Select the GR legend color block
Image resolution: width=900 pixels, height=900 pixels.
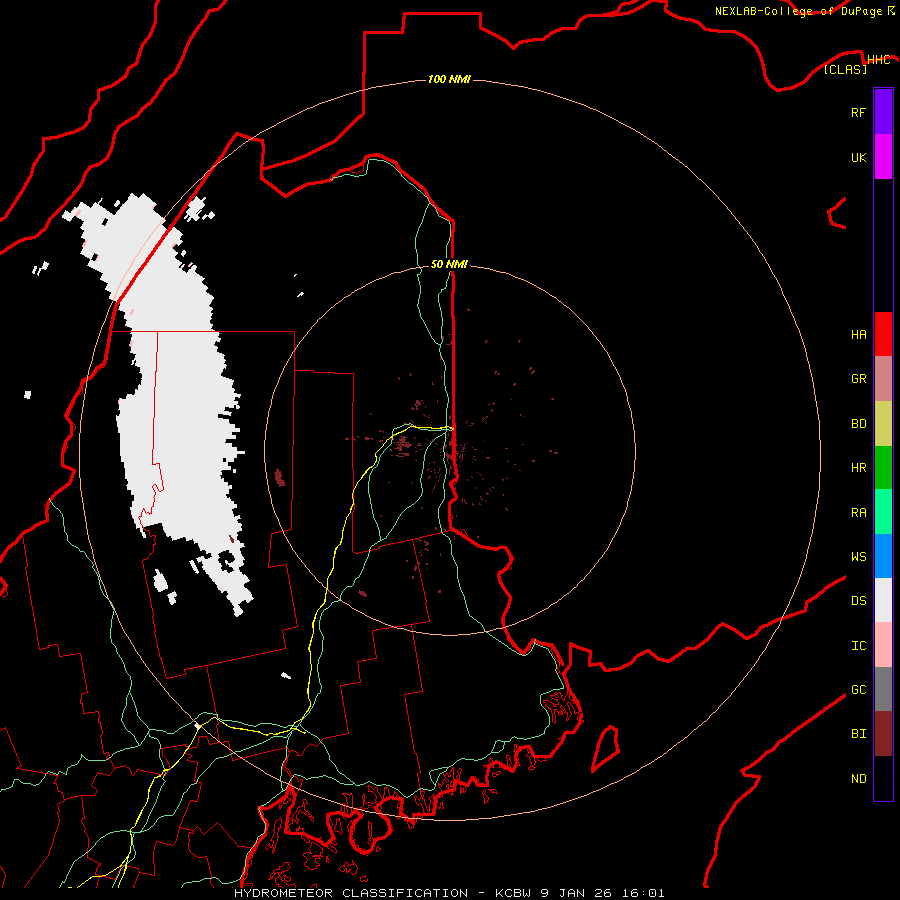click(x=883, y=379)
